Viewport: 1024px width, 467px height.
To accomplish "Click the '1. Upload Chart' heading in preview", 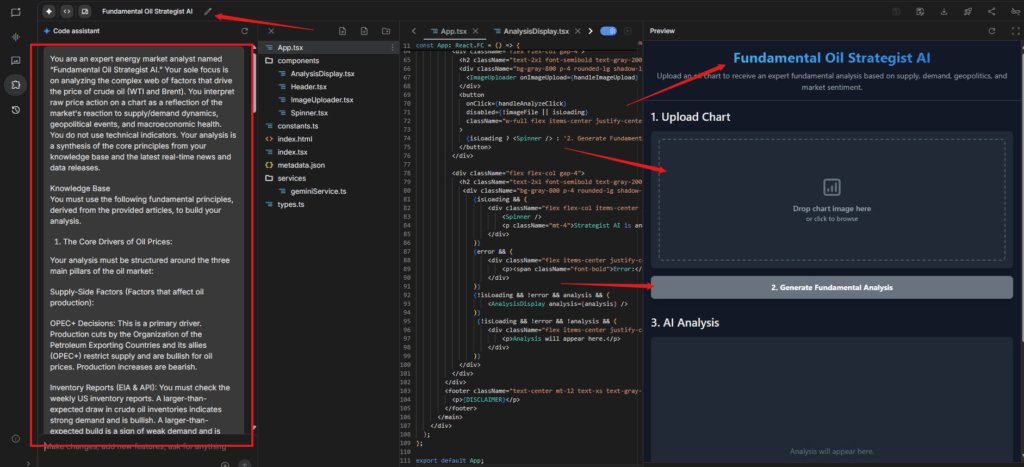I will (x=690, y=118).
